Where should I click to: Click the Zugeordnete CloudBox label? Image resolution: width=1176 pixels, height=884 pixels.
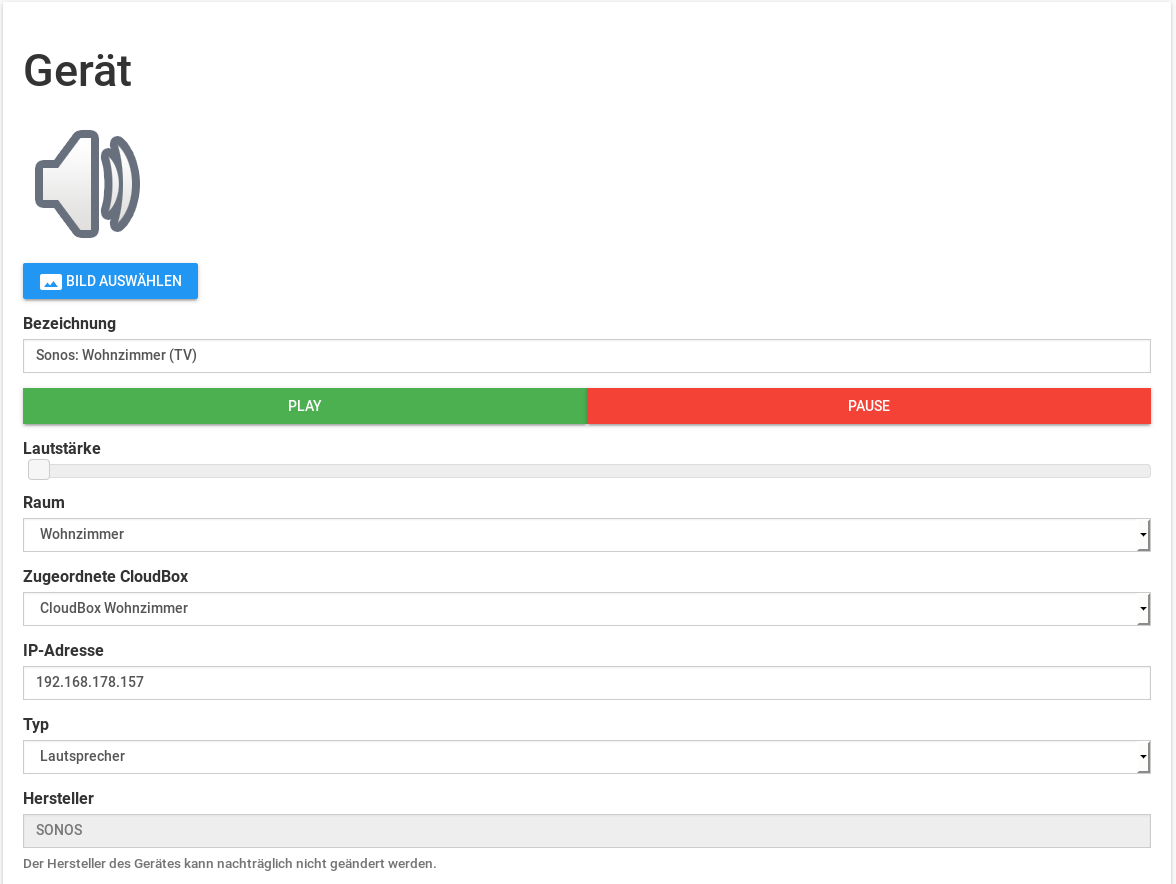[105, 577]
